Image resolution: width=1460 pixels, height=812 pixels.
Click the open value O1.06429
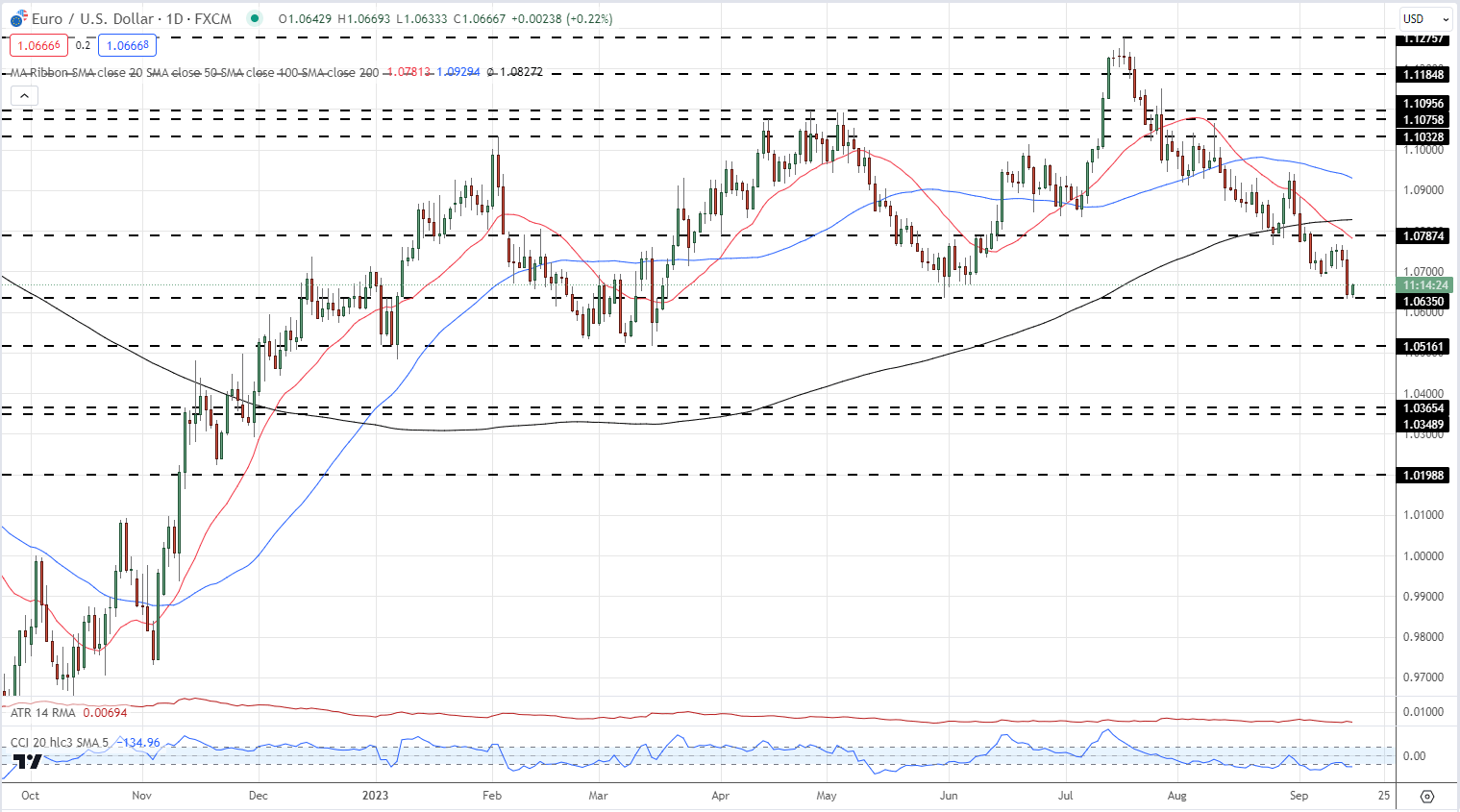304,18
